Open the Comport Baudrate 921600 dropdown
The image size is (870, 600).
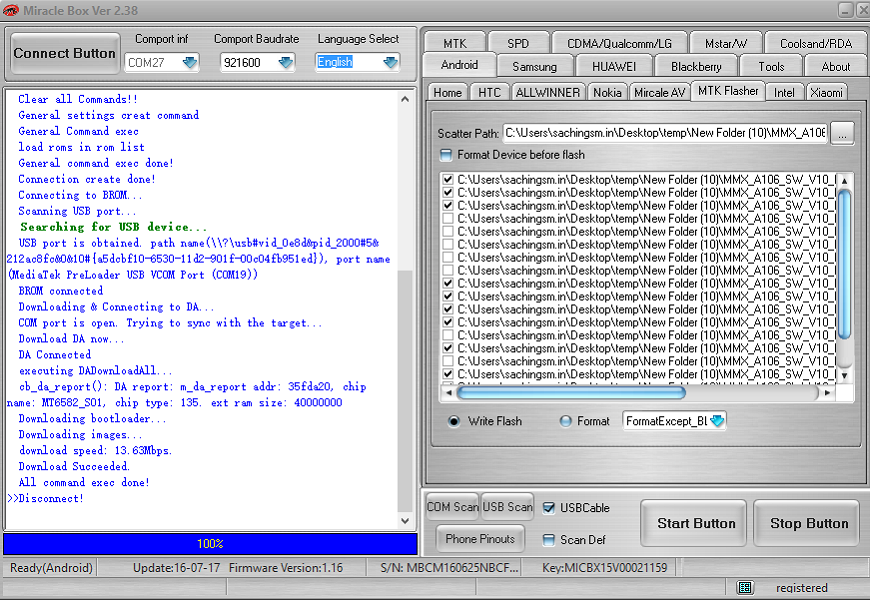[286, 62]
